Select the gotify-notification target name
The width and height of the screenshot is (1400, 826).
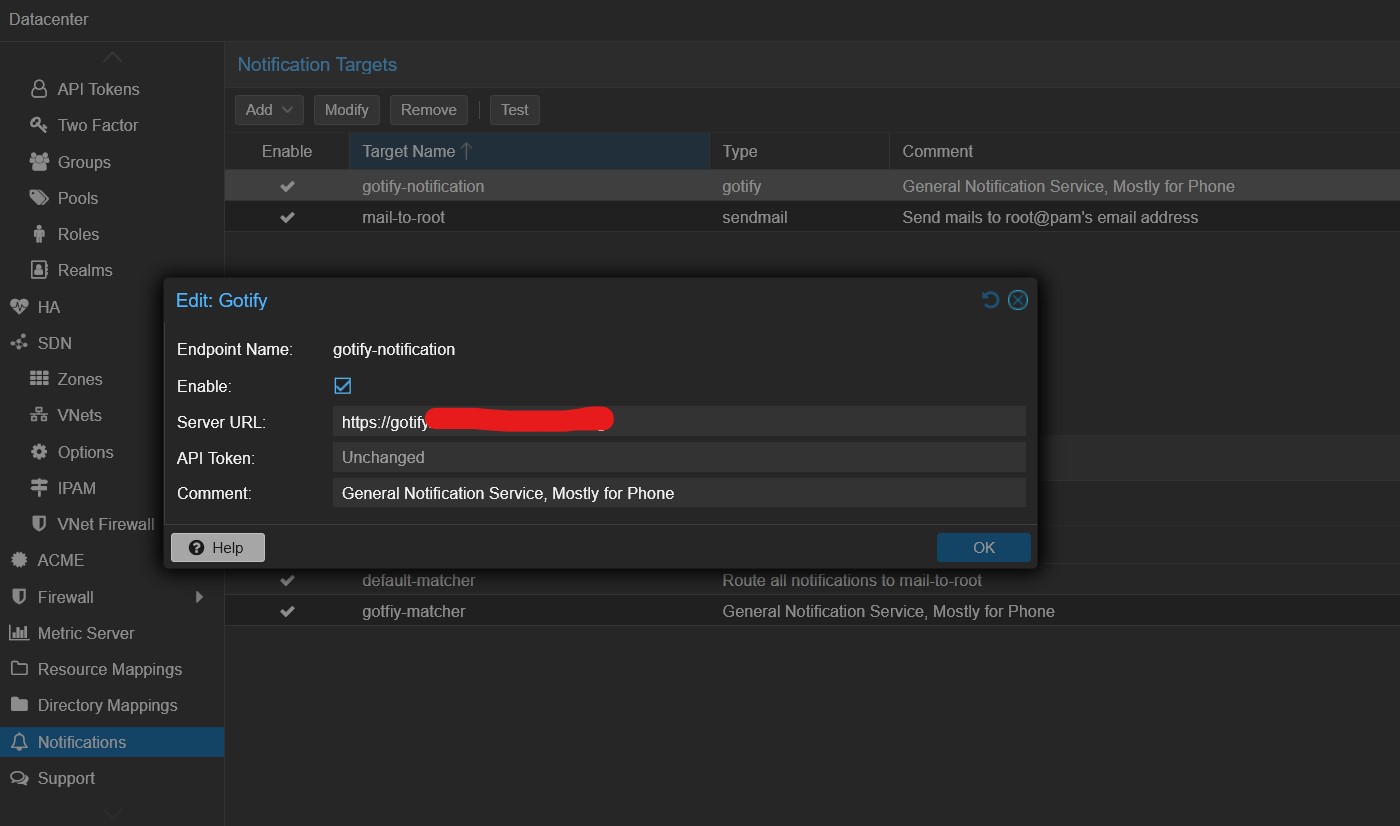coord(423,186)
